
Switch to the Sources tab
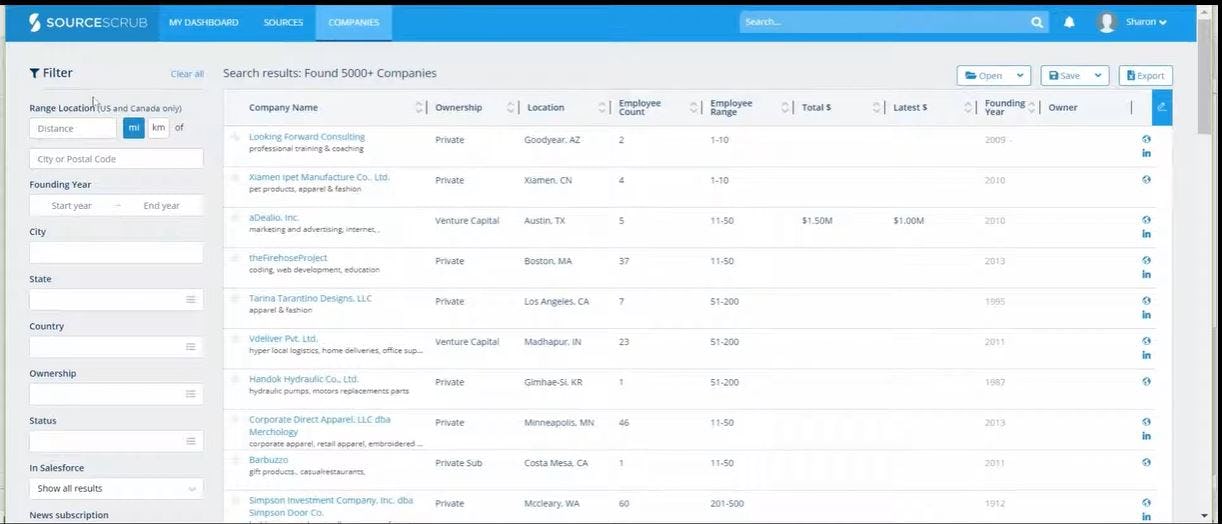pos(283,22)
